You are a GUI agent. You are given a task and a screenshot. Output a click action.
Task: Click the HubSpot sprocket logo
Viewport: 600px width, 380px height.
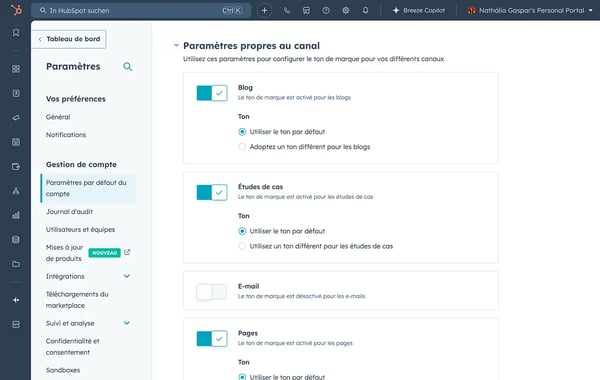click(x=16, y=10)
